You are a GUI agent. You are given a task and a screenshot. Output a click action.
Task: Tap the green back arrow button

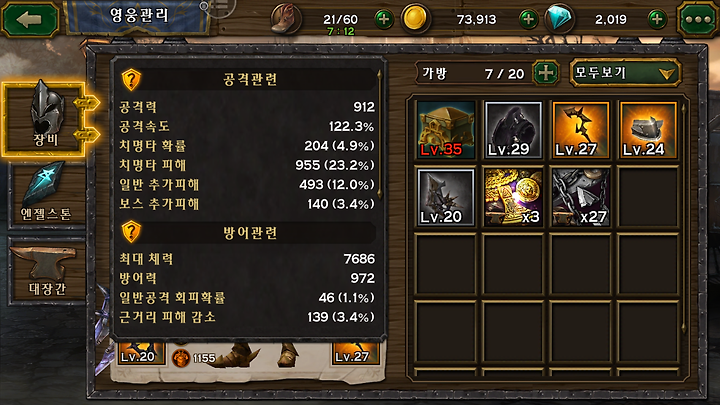click(30, 19)
